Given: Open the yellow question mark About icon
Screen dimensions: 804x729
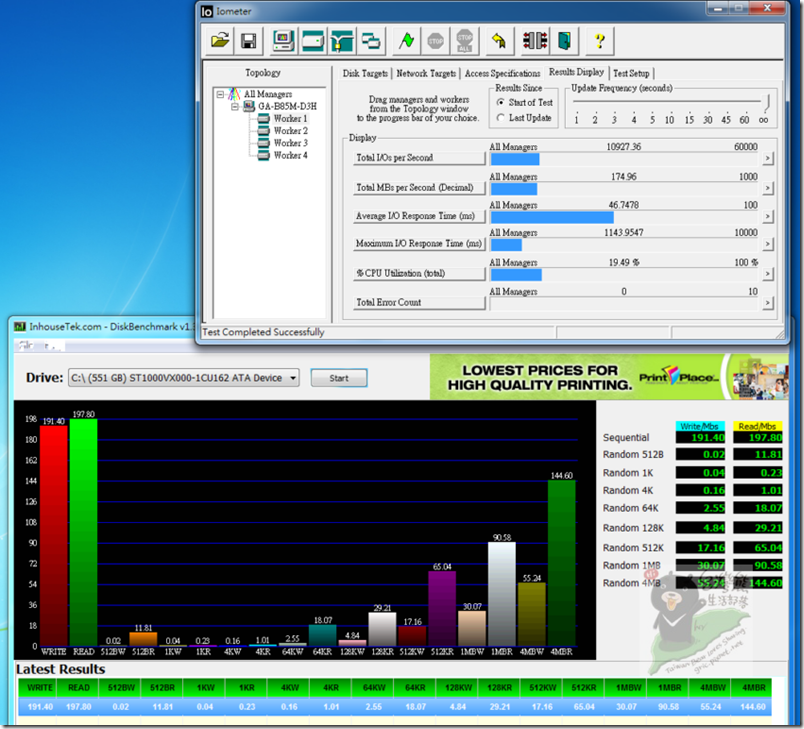Looking at the screenshot, I should tap(599, 41).
